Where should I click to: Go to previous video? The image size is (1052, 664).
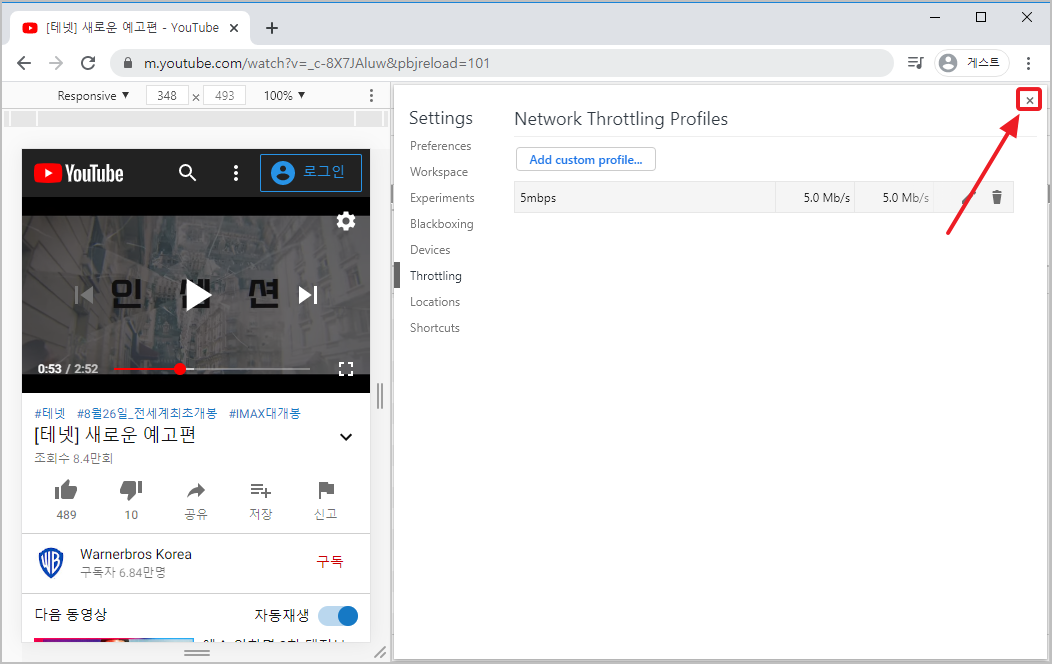click(84, 294)
